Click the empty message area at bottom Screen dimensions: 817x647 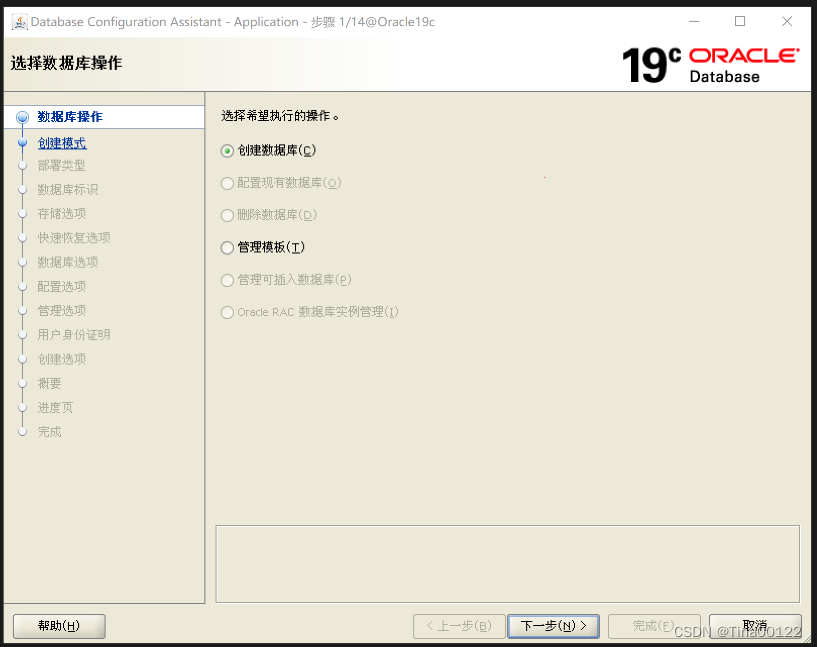507,564
